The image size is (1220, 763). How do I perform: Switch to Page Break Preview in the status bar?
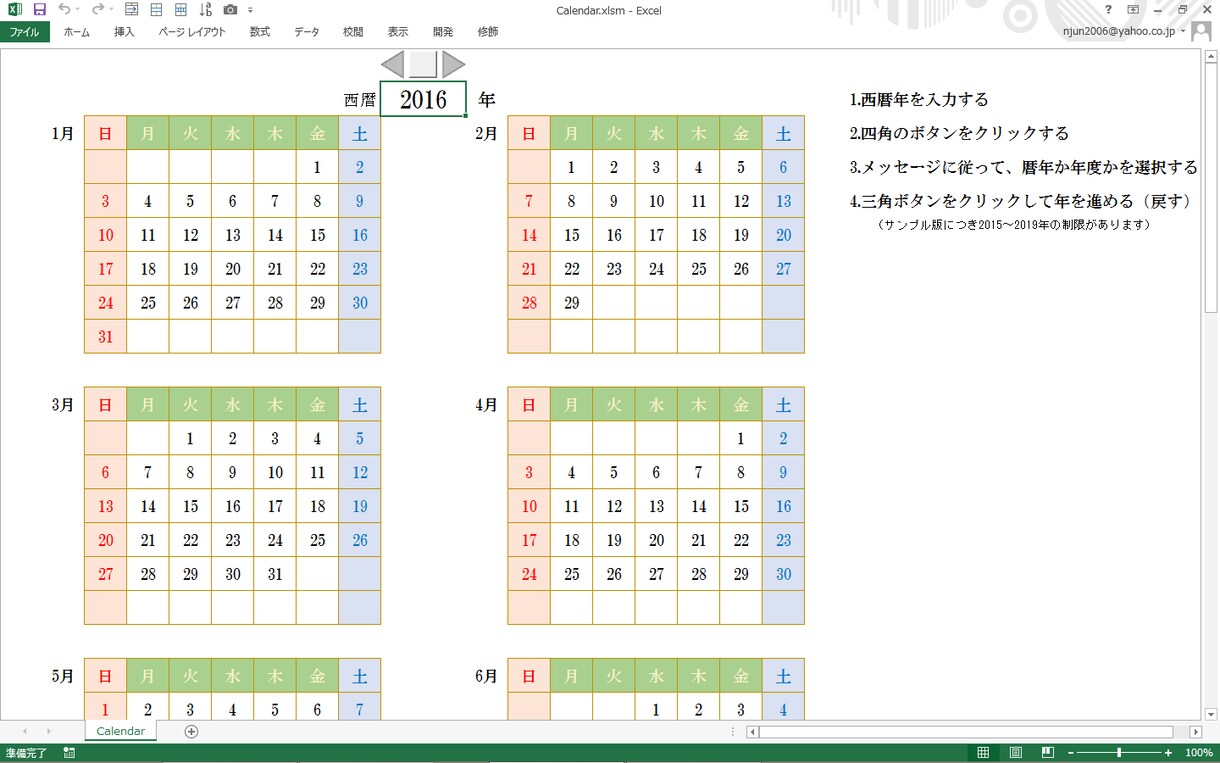(x=1047, y=753)
